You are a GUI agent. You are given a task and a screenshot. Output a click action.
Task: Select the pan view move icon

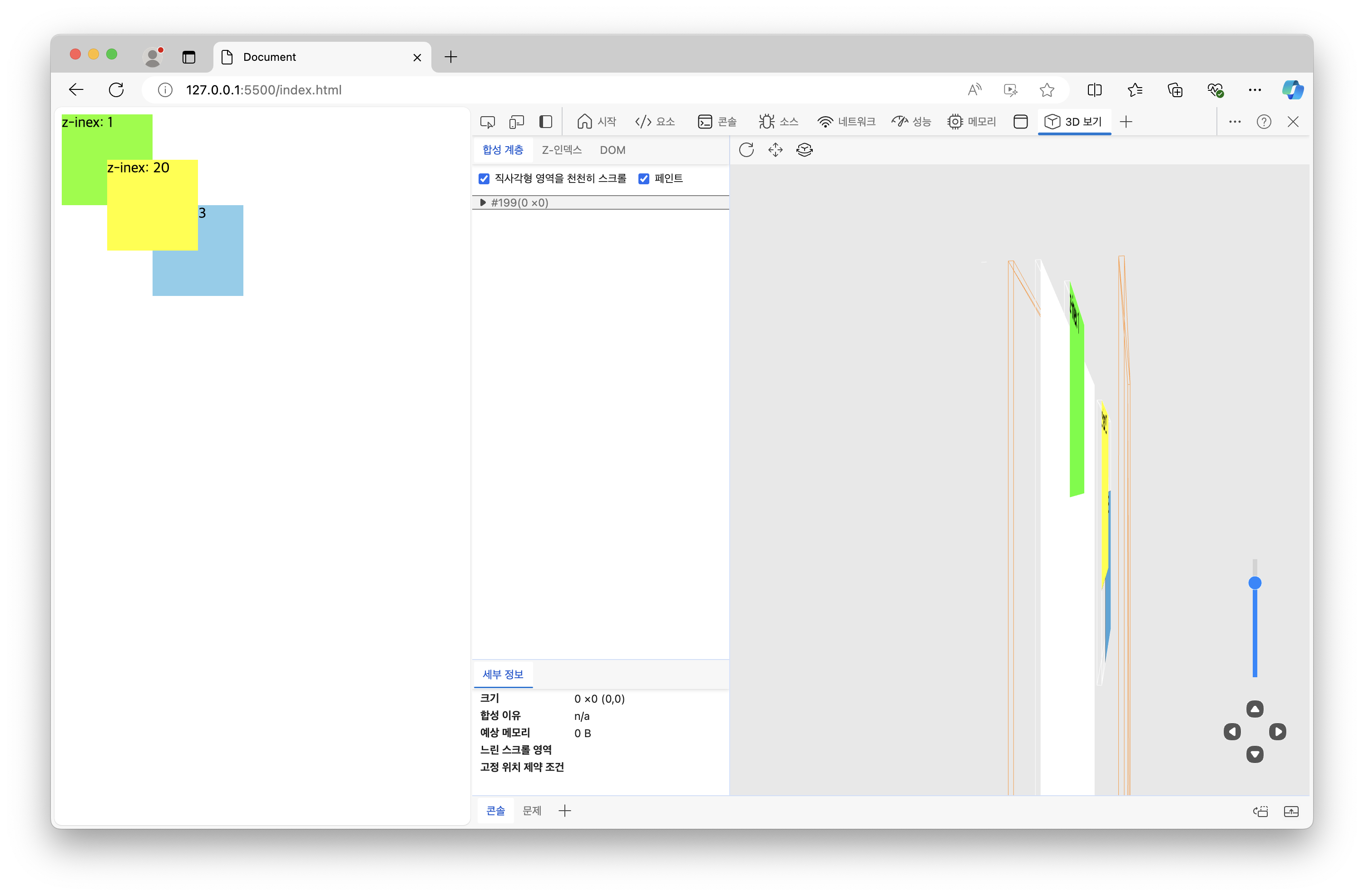click(776, 150)
